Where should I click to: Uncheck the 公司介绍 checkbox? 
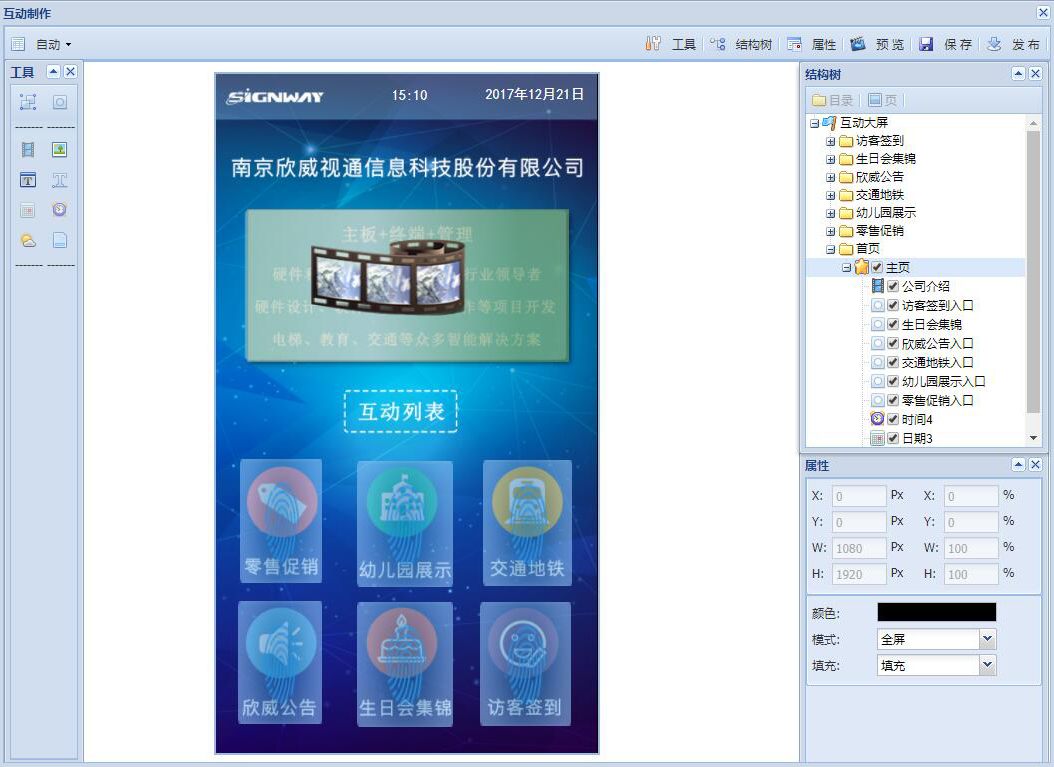893,286
